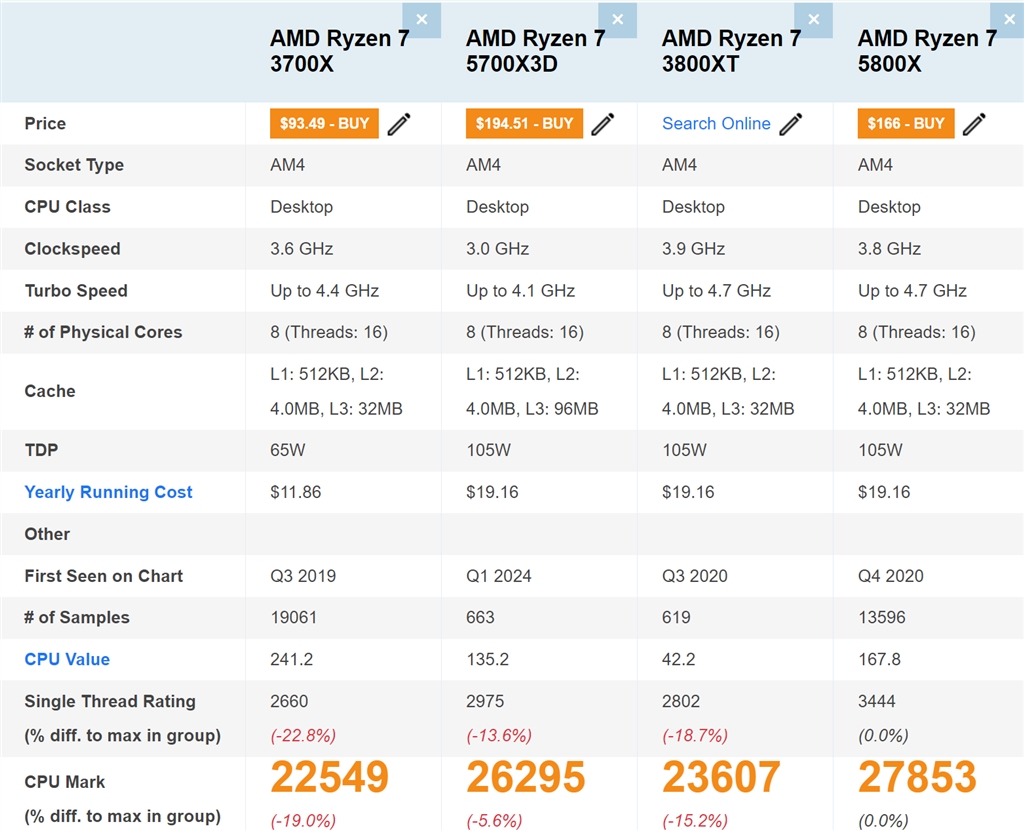The height and width of the screenshot is (831, 1024).
Task: Edit price for the Ryzen 7 3700X
Action: 399,123
